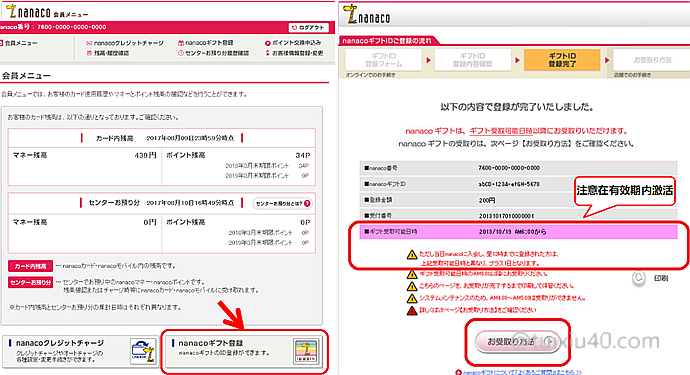Click the ポイント残高 34P amount in card balance
This screenshot has width=690, height=375.
[302, 155]
